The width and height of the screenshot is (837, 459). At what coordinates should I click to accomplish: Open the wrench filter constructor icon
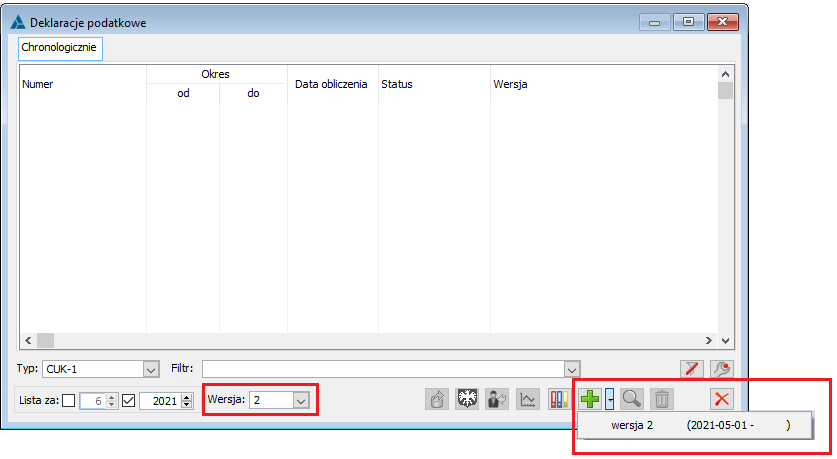coord(722,369)
